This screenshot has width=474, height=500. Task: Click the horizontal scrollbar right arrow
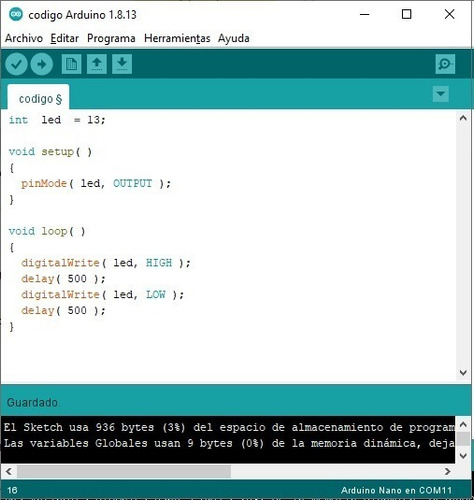(x=448, y=471)
